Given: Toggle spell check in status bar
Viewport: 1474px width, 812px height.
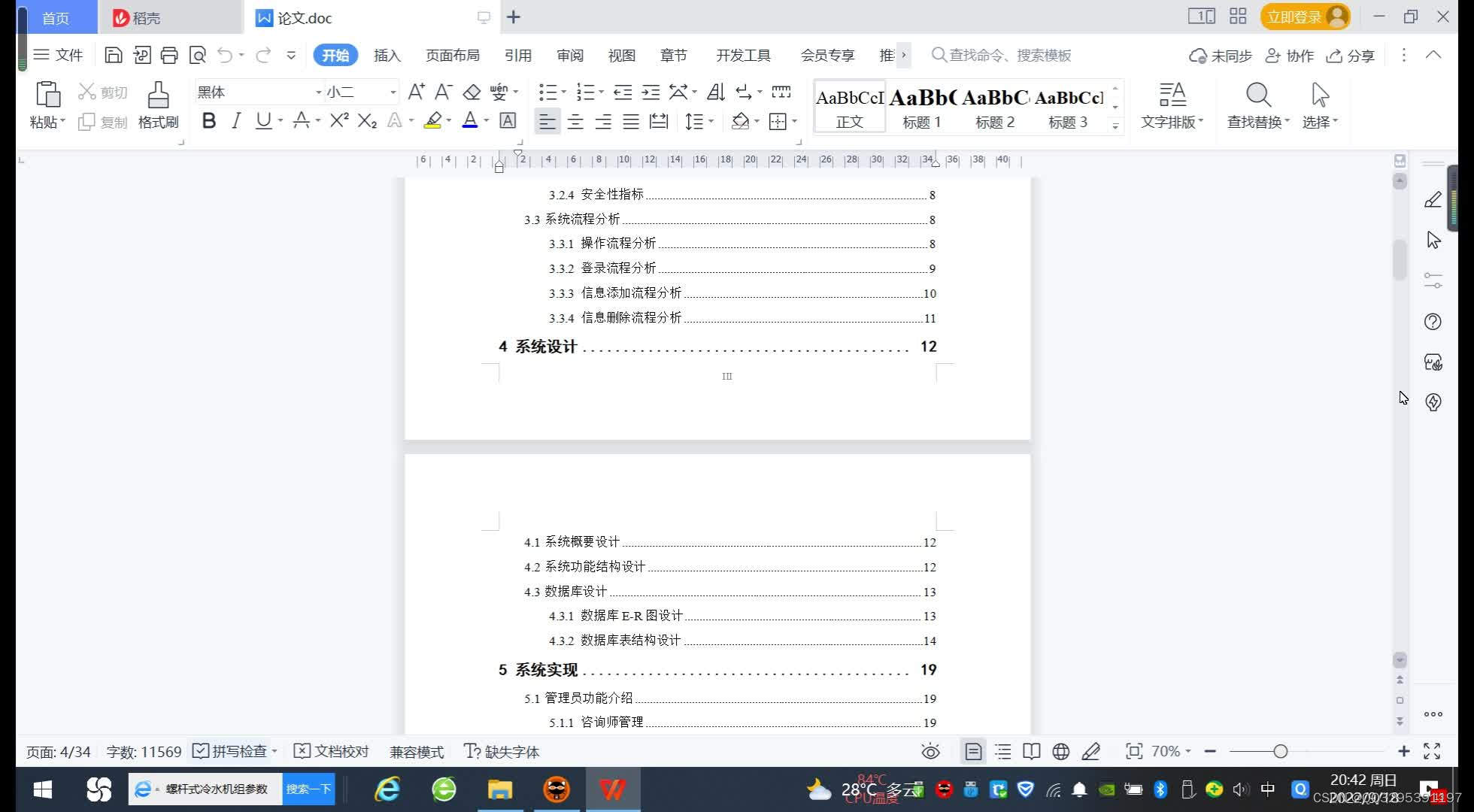Looking at the screenshot, I should pos(231,751).
